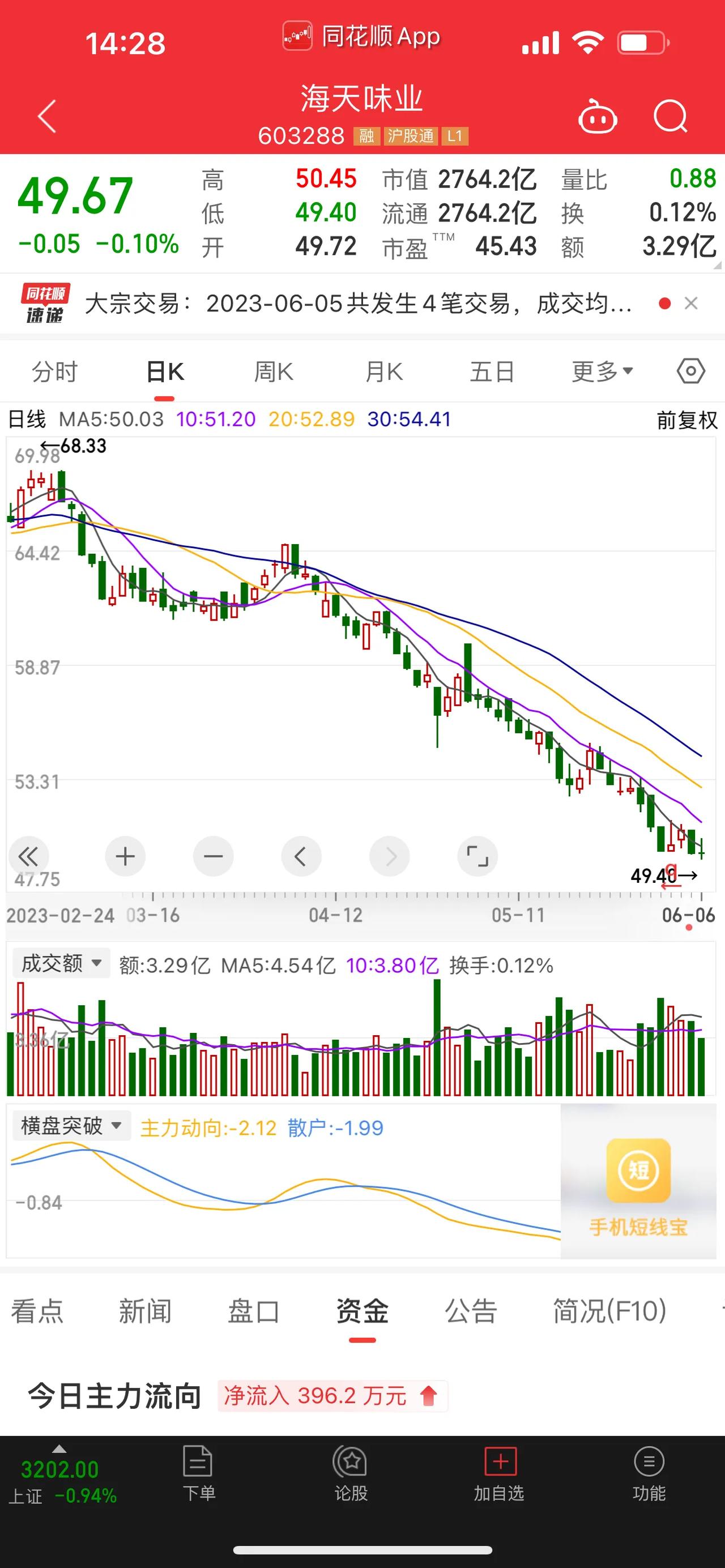Tap the 净流入 396.2 万元 badge
The height and width of the screenshot is (1568, 725).
pos(332,1396)
